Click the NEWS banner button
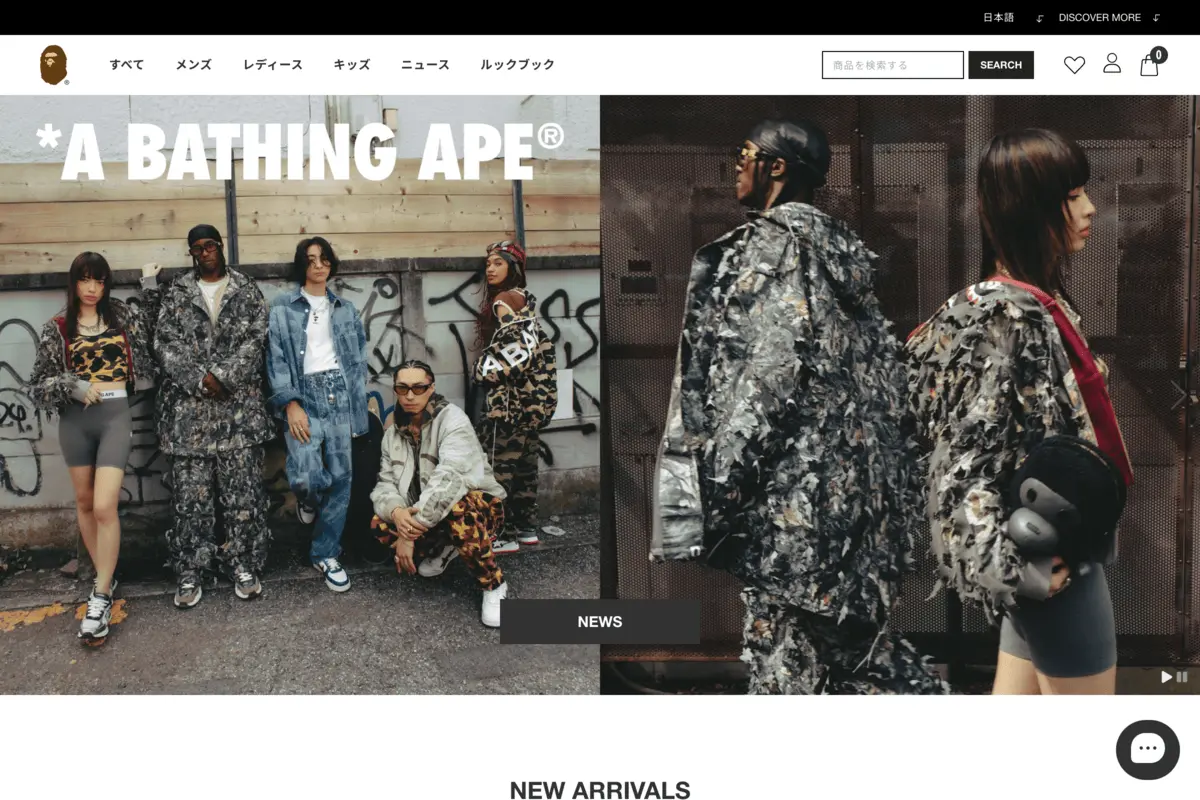 coord(600,621)
